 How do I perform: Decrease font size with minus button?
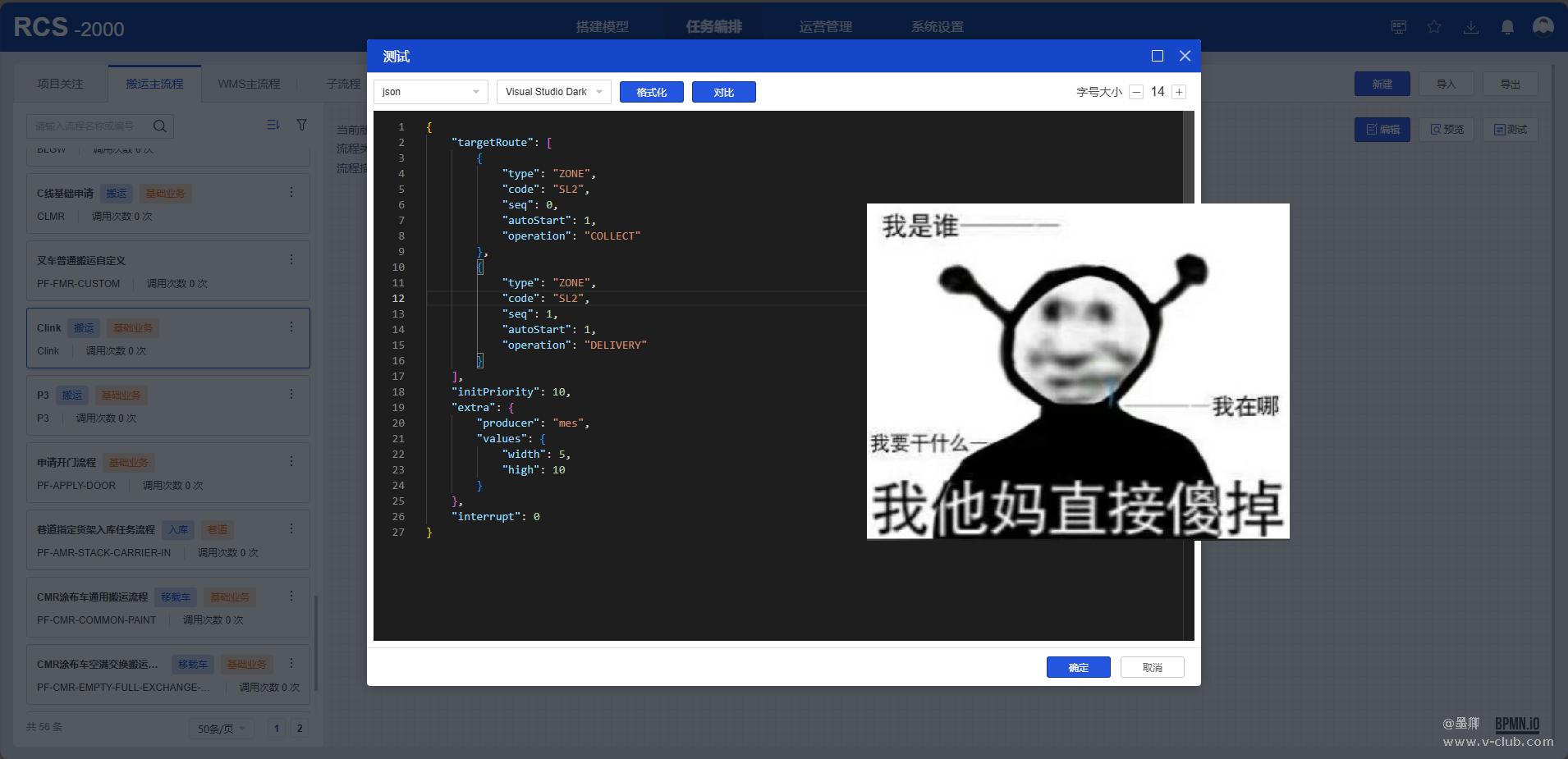1136,92
